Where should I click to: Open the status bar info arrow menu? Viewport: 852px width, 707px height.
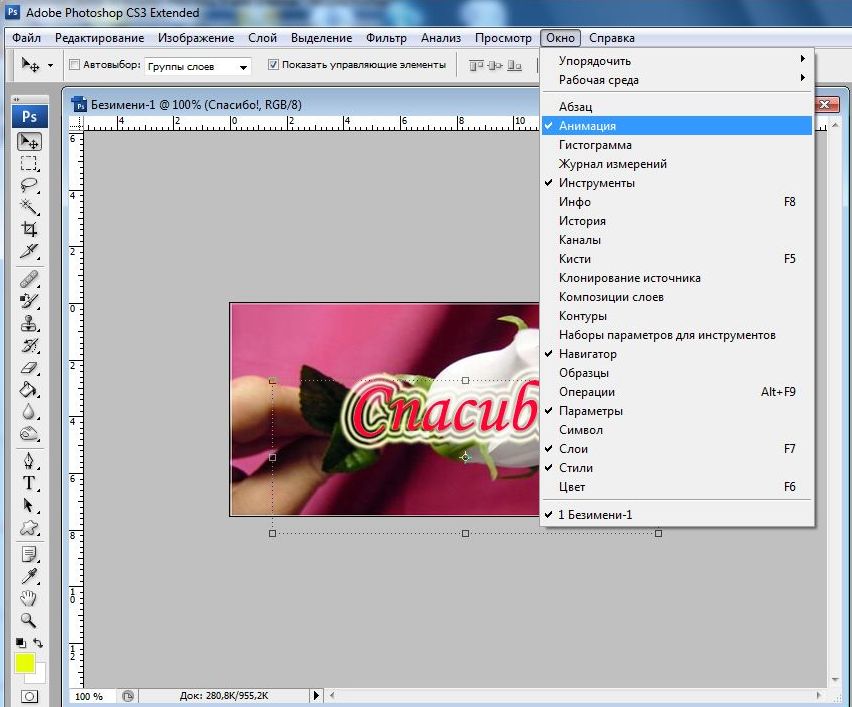[317, 696]
